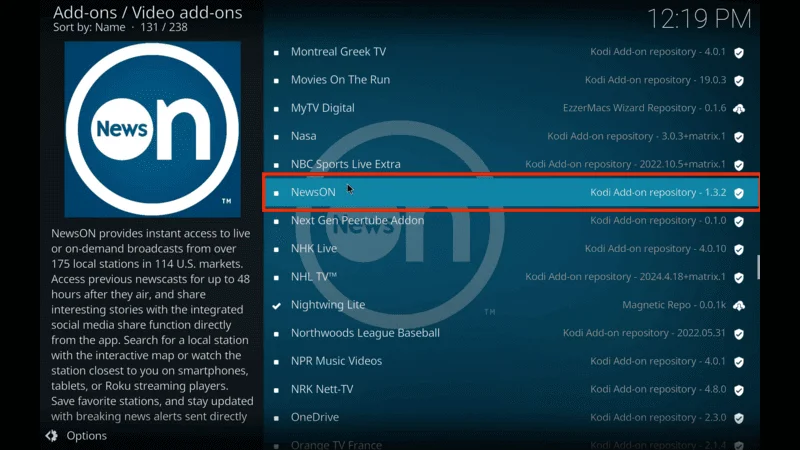This screenshot has width=800, height=450.
Task: Select Next Gen Peertube Addon entry
Action: [x=357, y=220]
